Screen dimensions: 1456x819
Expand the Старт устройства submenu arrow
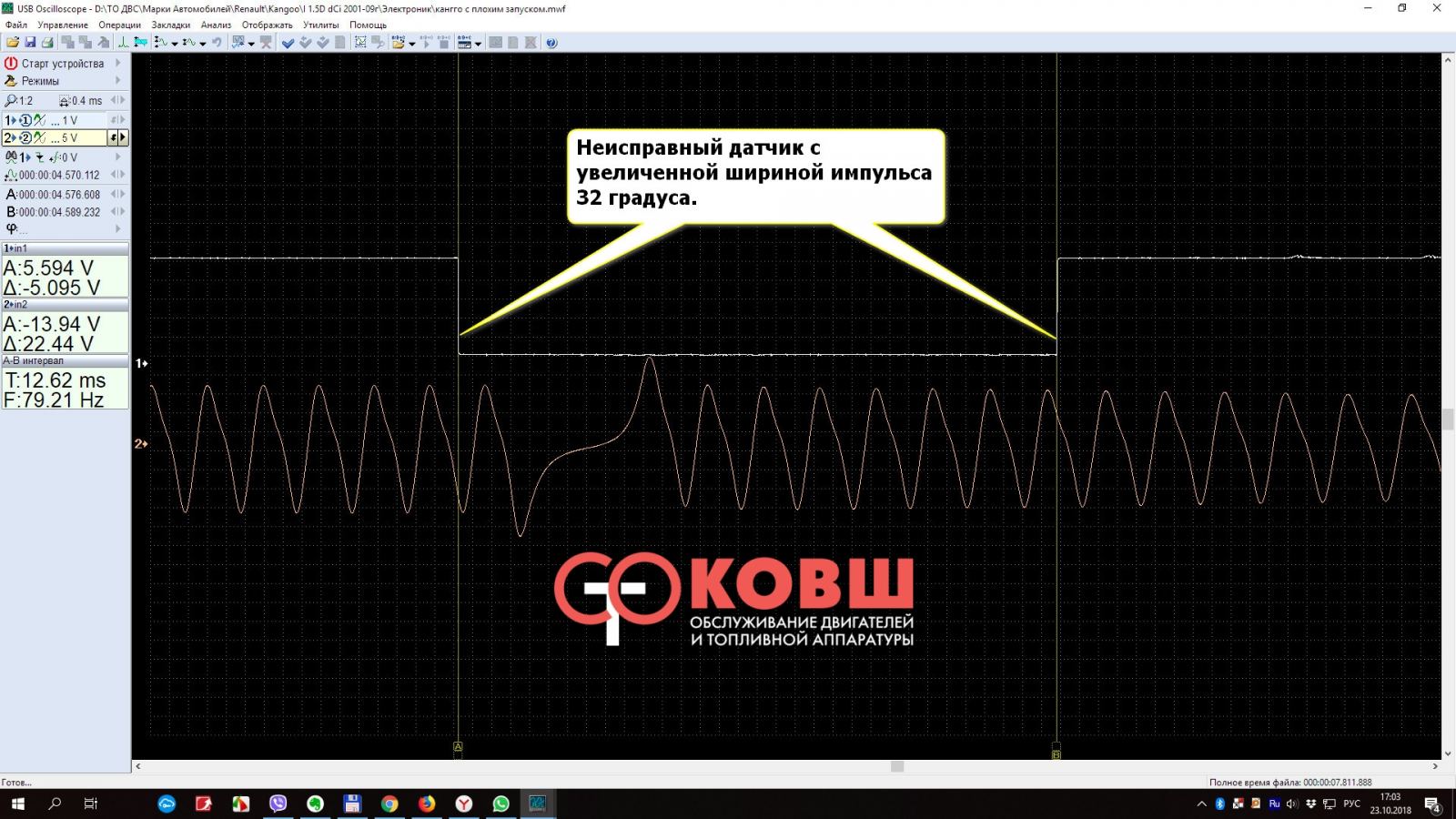click(x=118, y=64)
